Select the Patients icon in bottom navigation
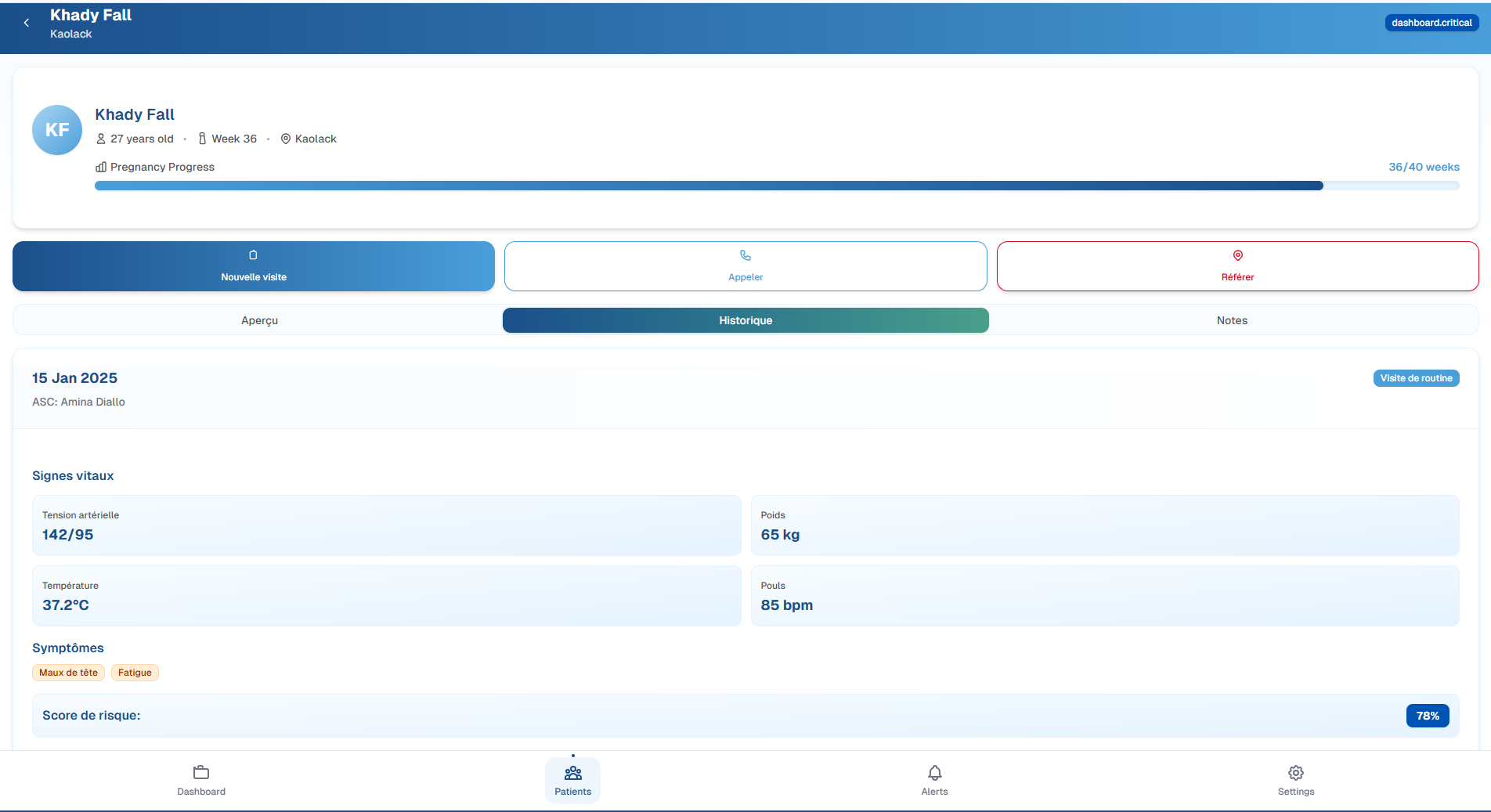The width and height of the screenshot is (1491, 812). (x=572, y=772)
